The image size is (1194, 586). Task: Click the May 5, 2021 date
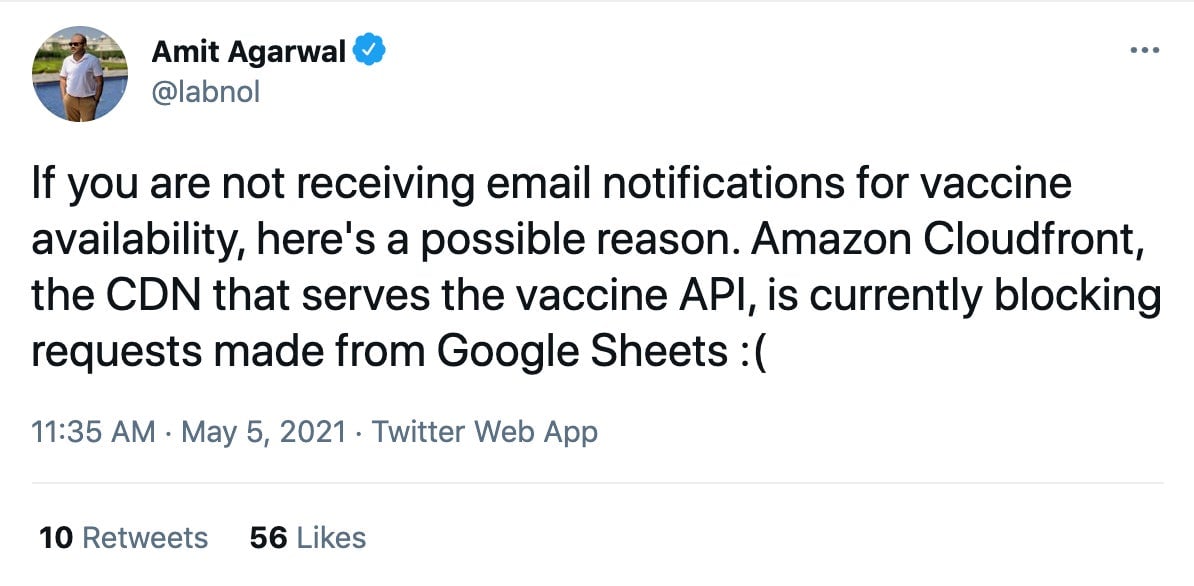point(263,432)
